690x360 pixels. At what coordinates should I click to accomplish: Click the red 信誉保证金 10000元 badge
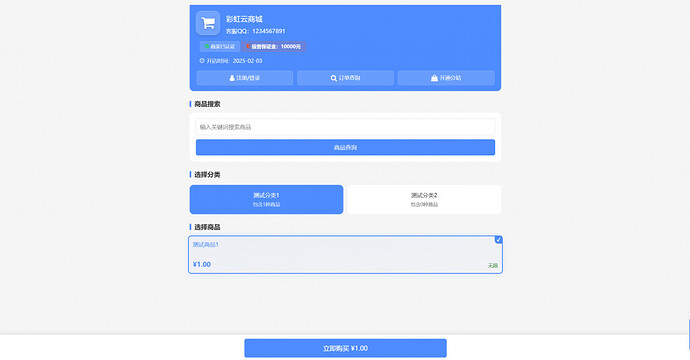click(273, 46)
